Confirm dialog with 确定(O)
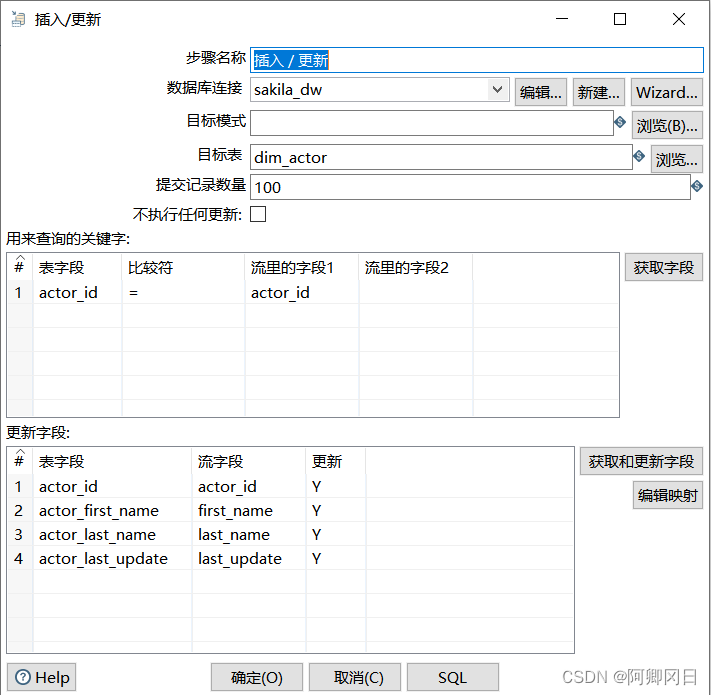The width and height of the screenshot is (711, 695). tap(257, 677)
